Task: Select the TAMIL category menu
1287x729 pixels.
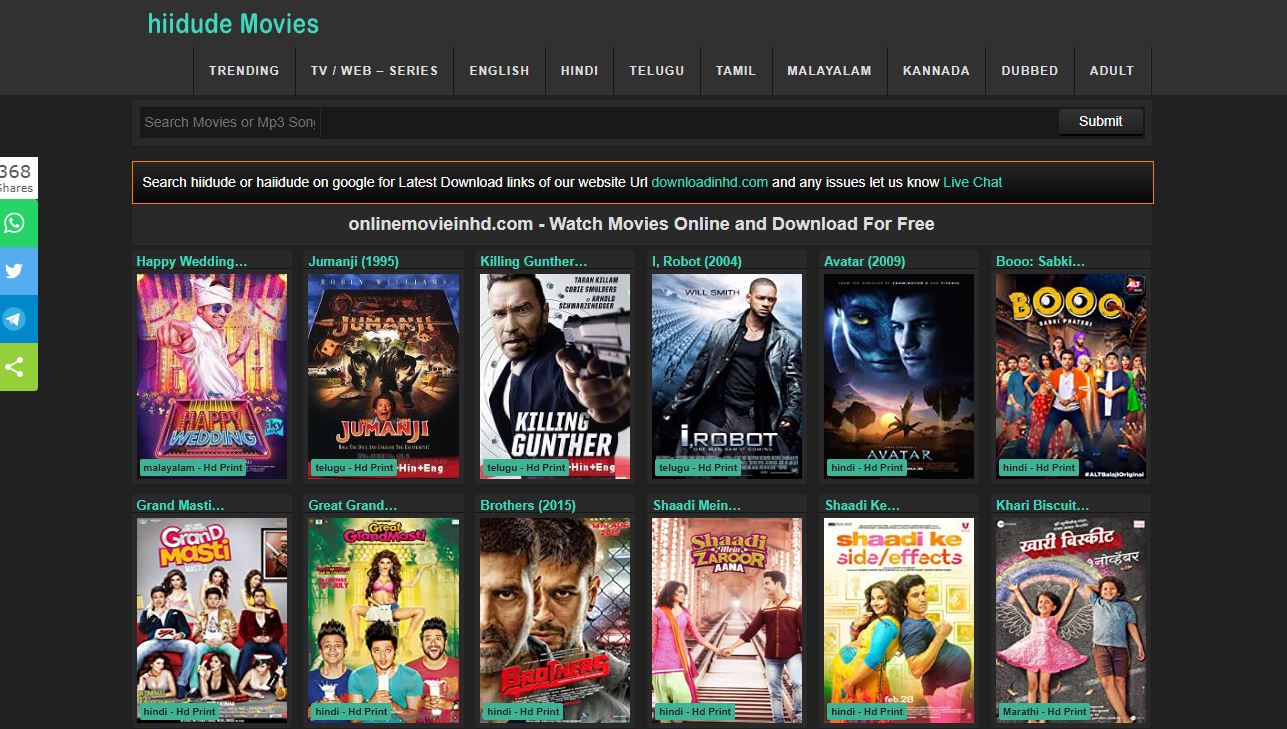Action: [736, 71]
